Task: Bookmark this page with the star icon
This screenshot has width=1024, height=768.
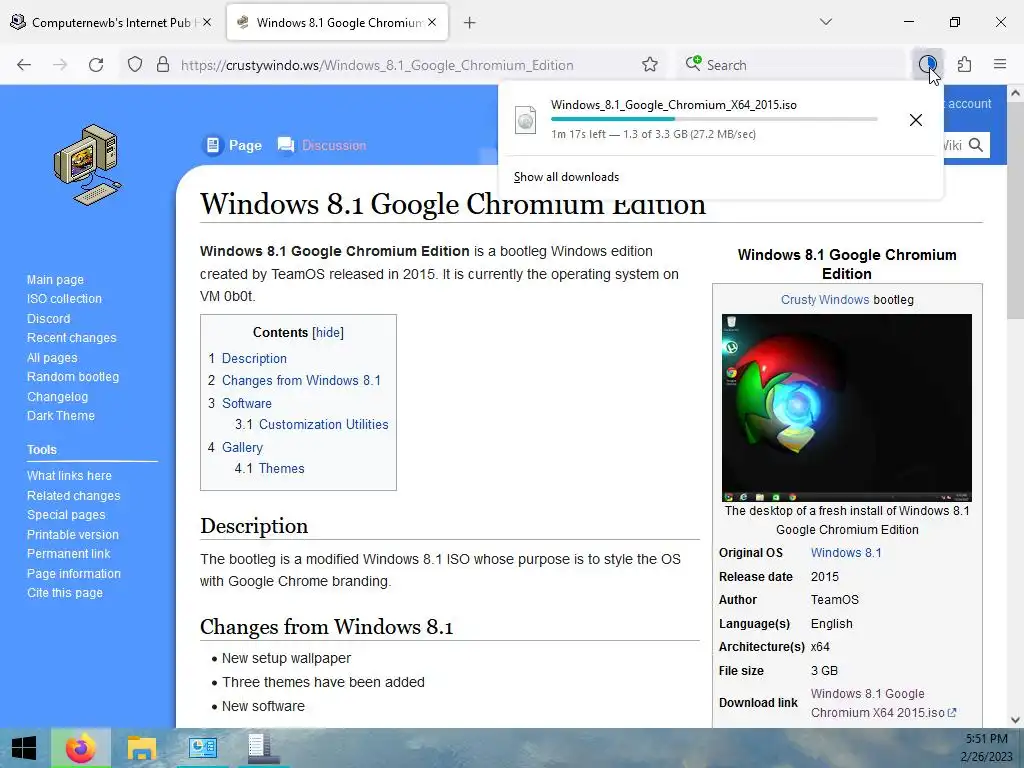Action: pyautogui.click(x=649, y=65)
